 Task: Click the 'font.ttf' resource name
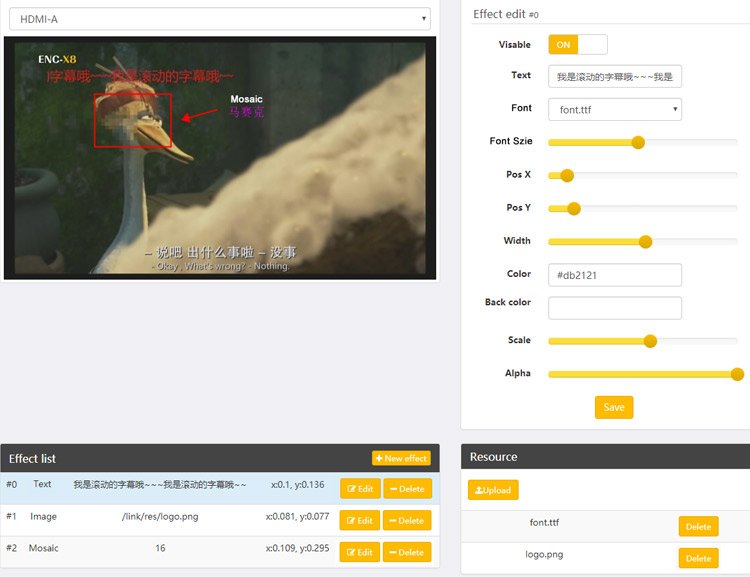click(x=544, y=522)
